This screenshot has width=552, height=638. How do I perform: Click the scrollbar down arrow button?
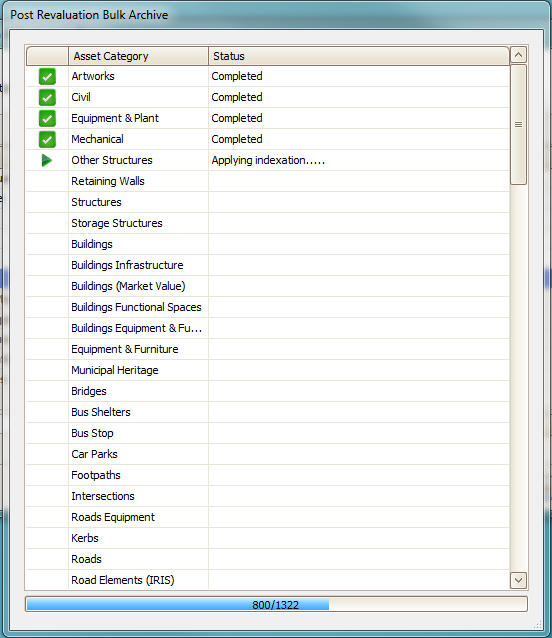pyautogui.click(x=518, y=580)
